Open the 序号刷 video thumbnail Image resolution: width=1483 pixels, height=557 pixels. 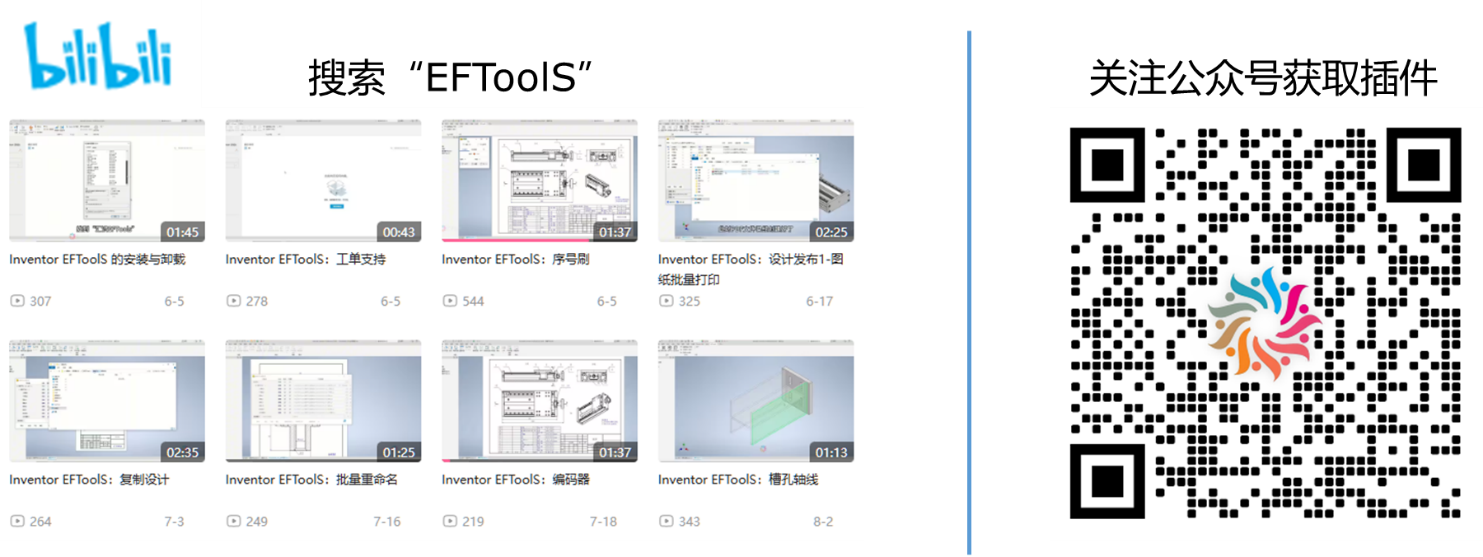coord(539,181)
